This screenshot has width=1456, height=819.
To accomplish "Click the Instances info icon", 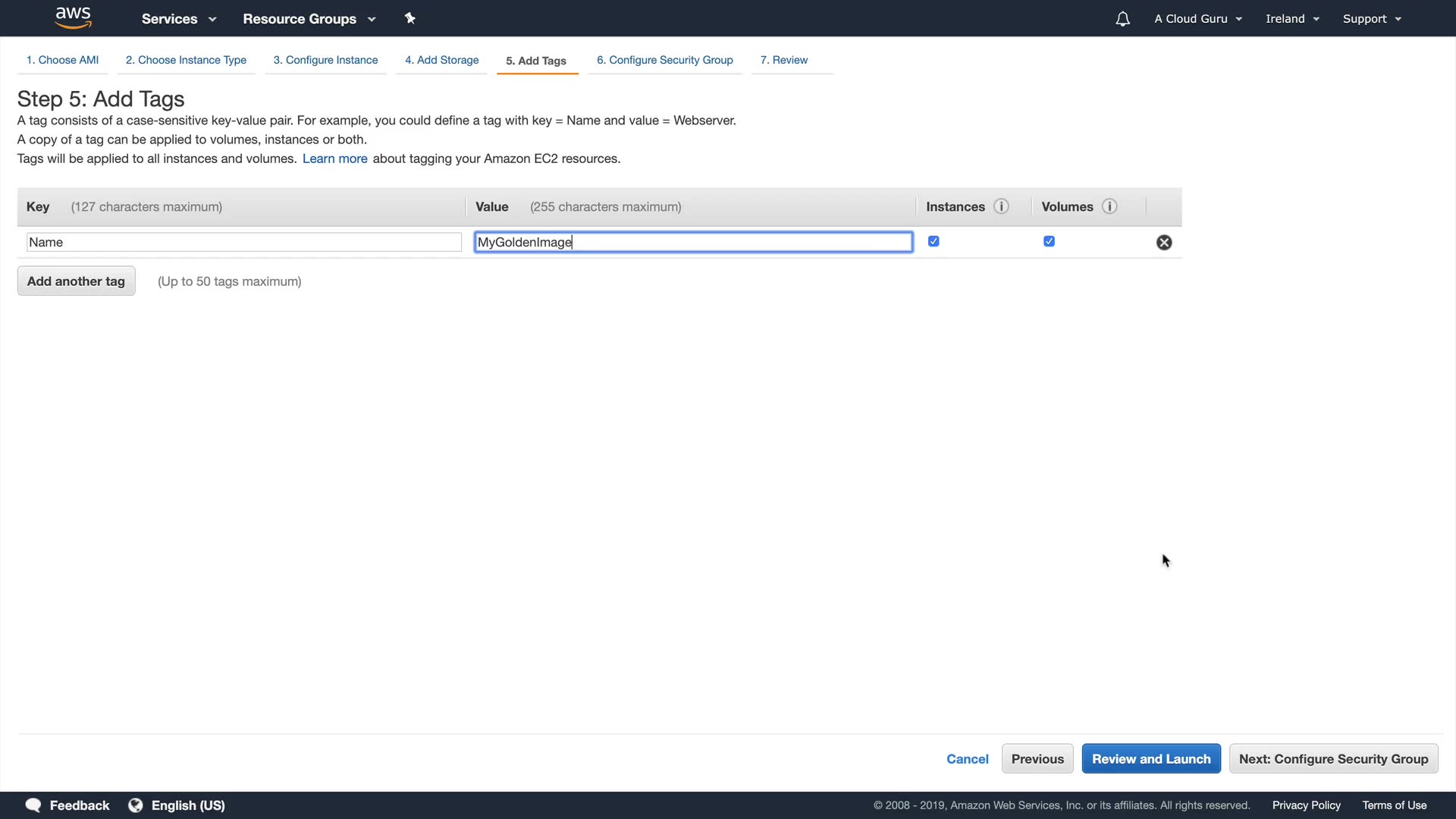I will point(1001,206).
